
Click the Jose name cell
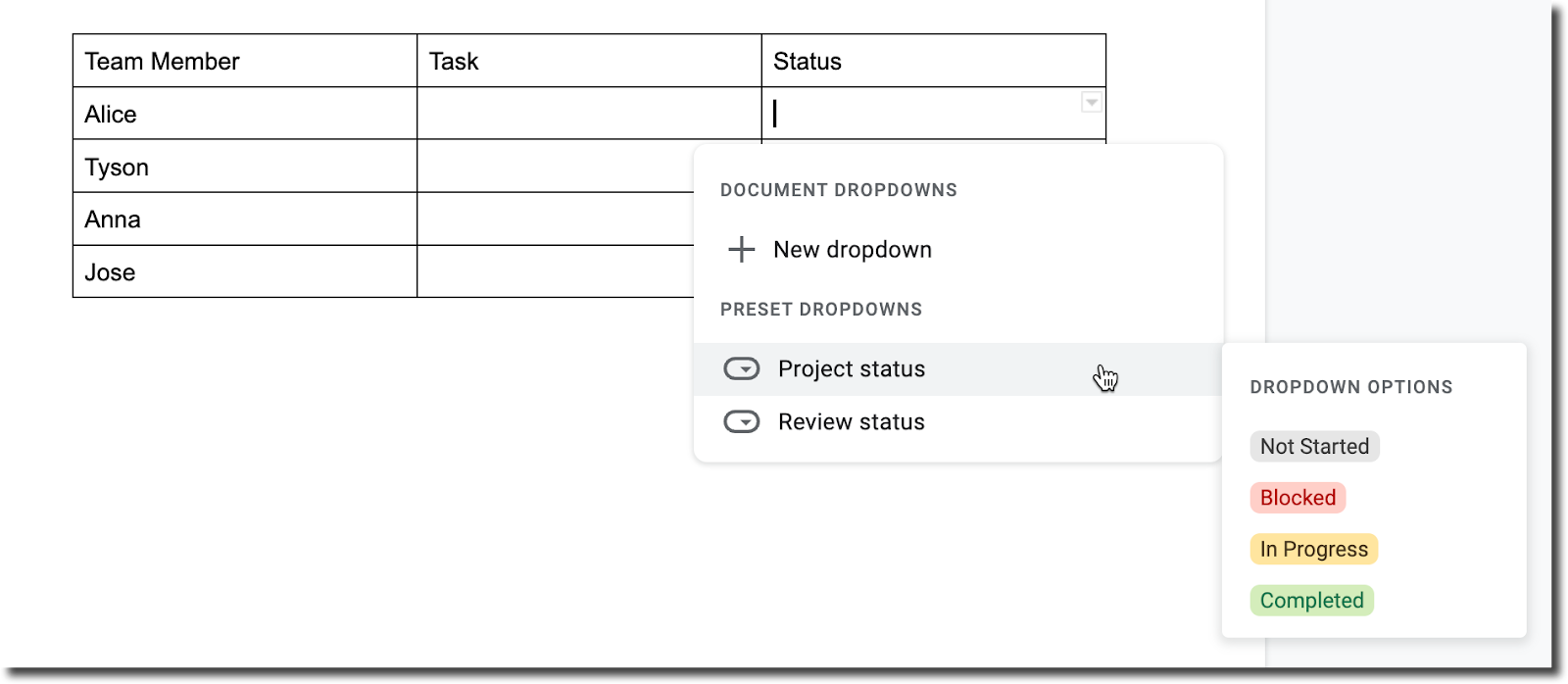tap(245, 272)
